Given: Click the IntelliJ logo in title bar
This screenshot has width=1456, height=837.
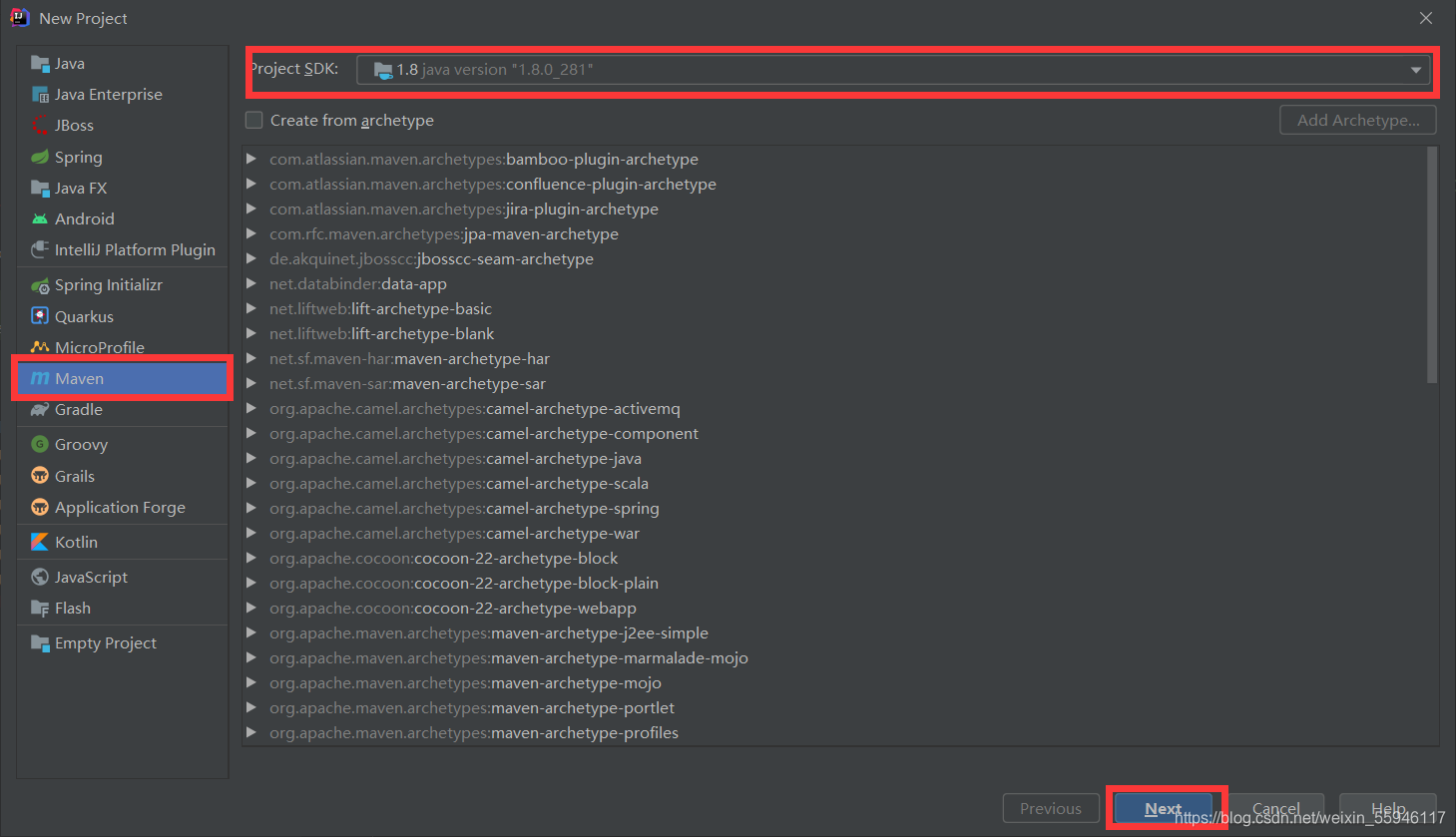Looking at the screenshot, I should tap(20, 18).
